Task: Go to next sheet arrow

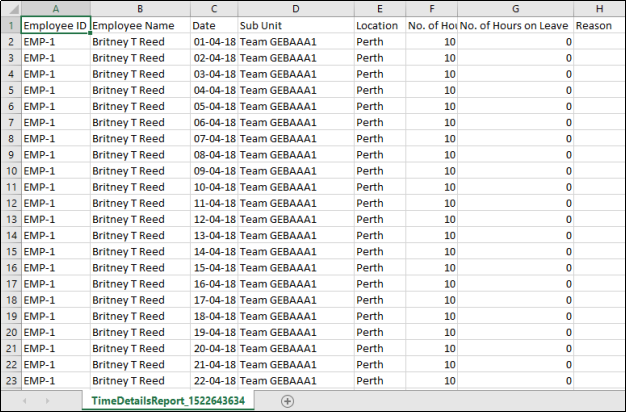Action: pos(48,401)
